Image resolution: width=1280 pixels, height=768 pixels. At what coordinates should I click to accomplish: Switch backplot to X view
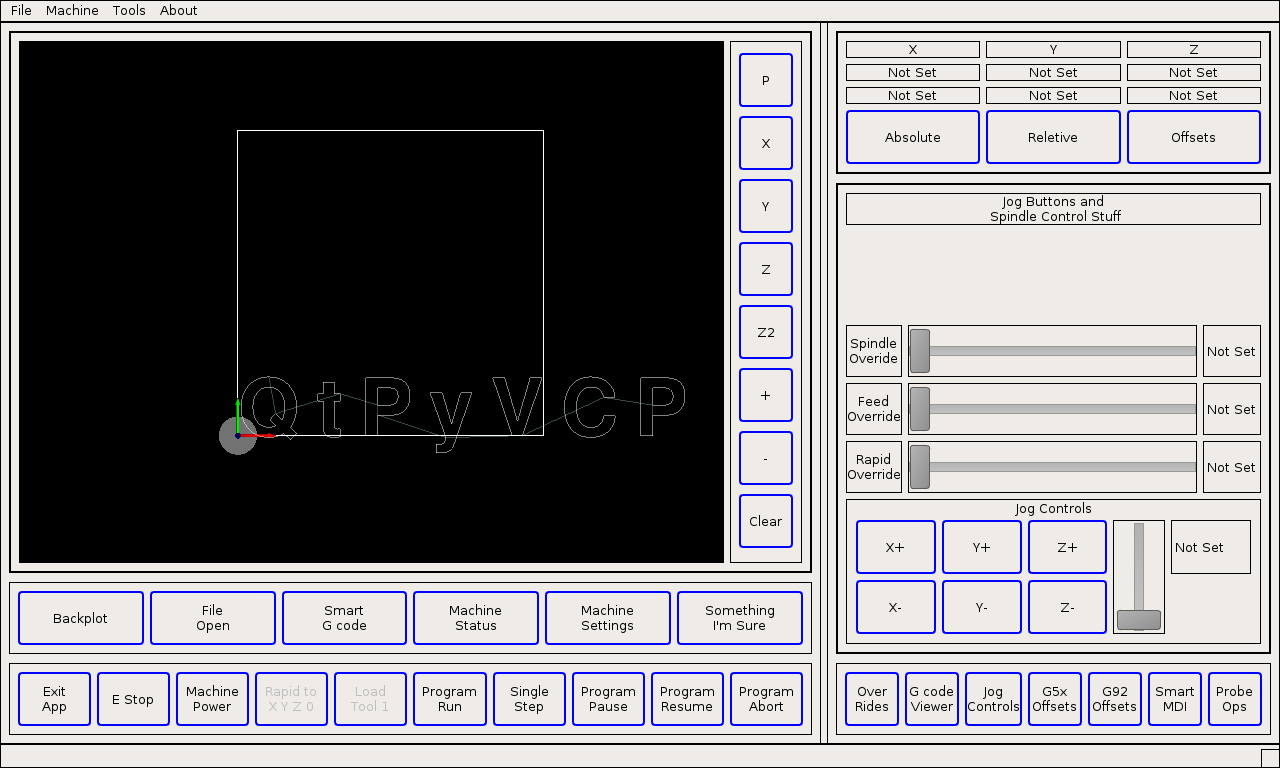(x=766, y=143)
